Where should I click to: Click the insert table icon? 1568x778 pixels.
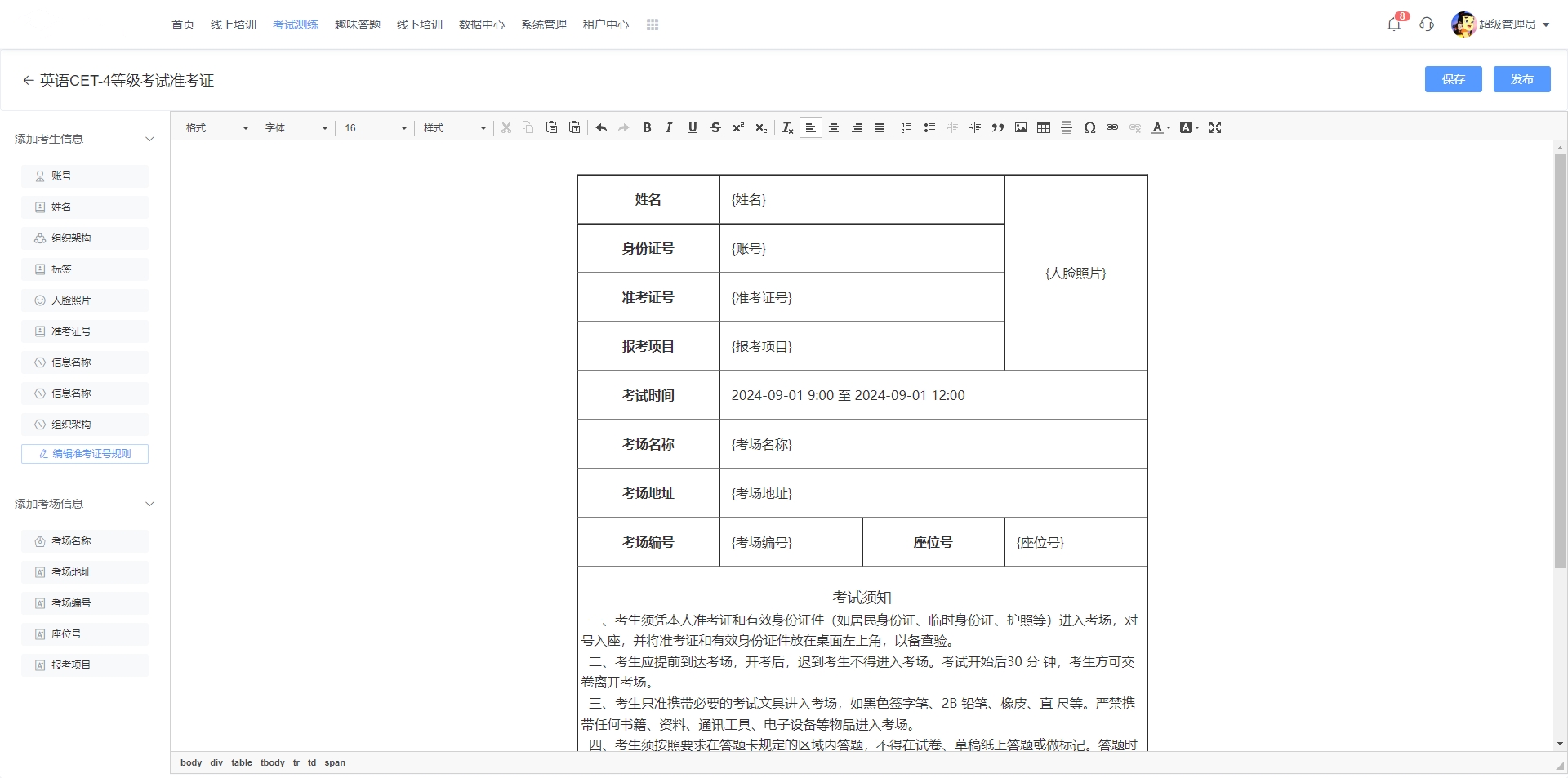tap(1044, 127)
